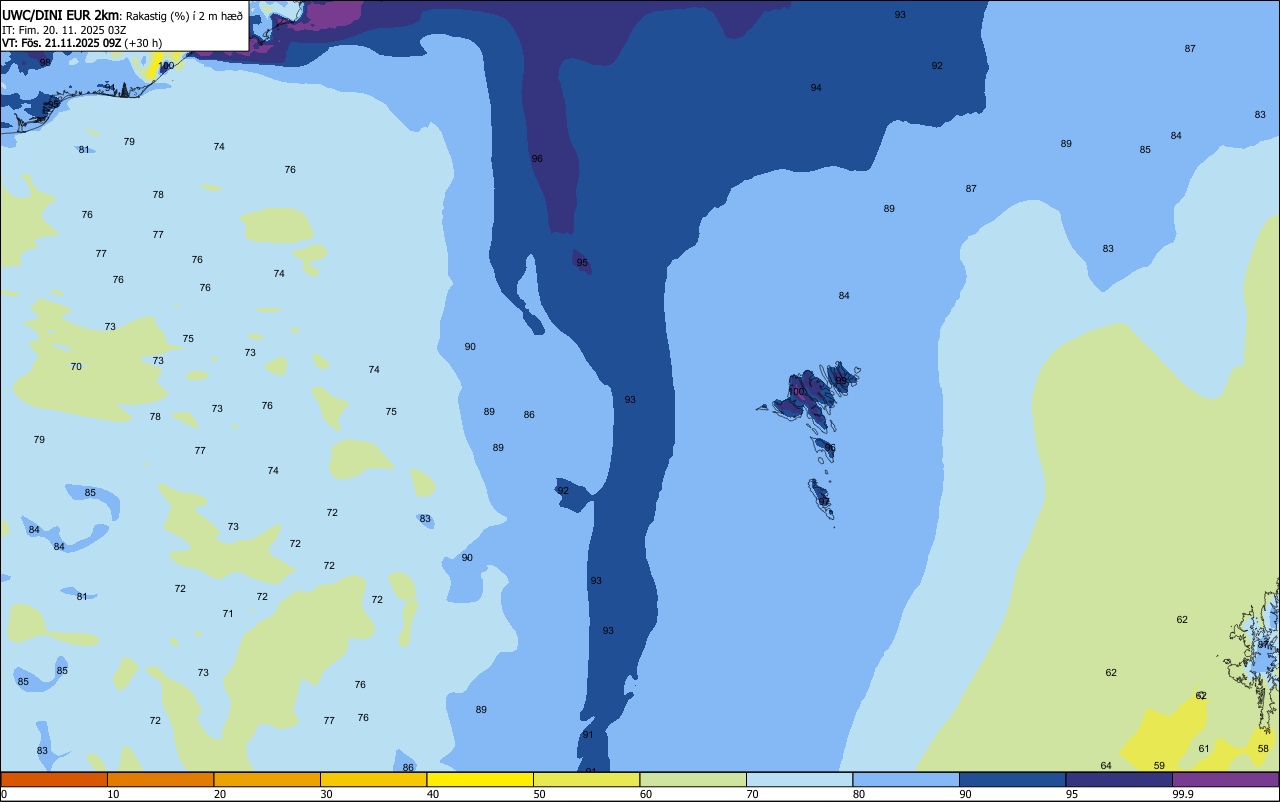Click the 30–40 golden legend swatch
The width and height of the screenshot is (1280, 802).
[373, 779]
